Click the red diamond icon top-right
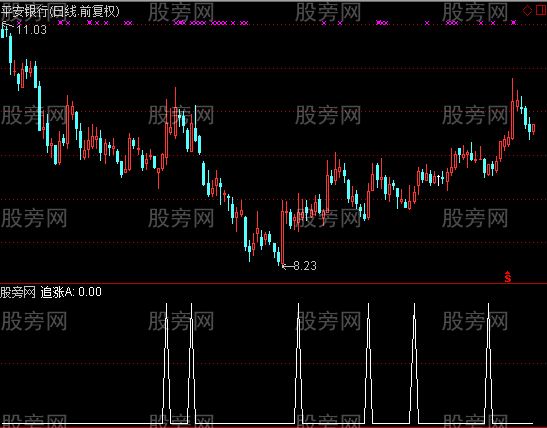Screen dimensions: 547x428 (527, 10)
